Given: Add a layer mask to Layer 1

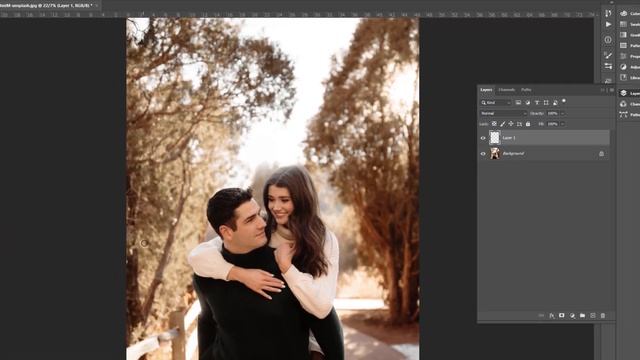Looking at the screenshot, I should point(562,316).
